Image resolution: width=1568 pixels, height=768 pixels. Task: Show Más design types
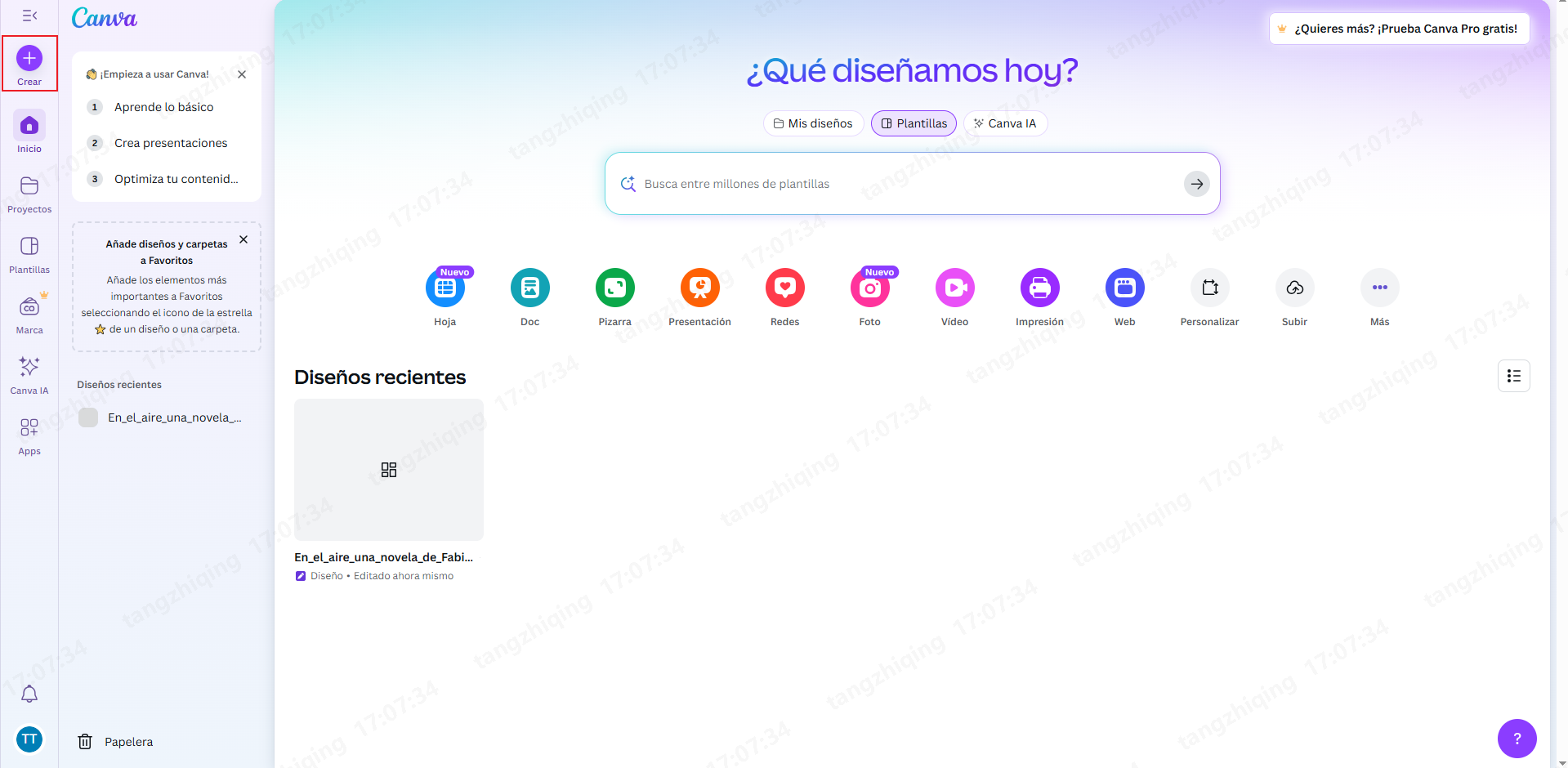(x=1380, y=288)
